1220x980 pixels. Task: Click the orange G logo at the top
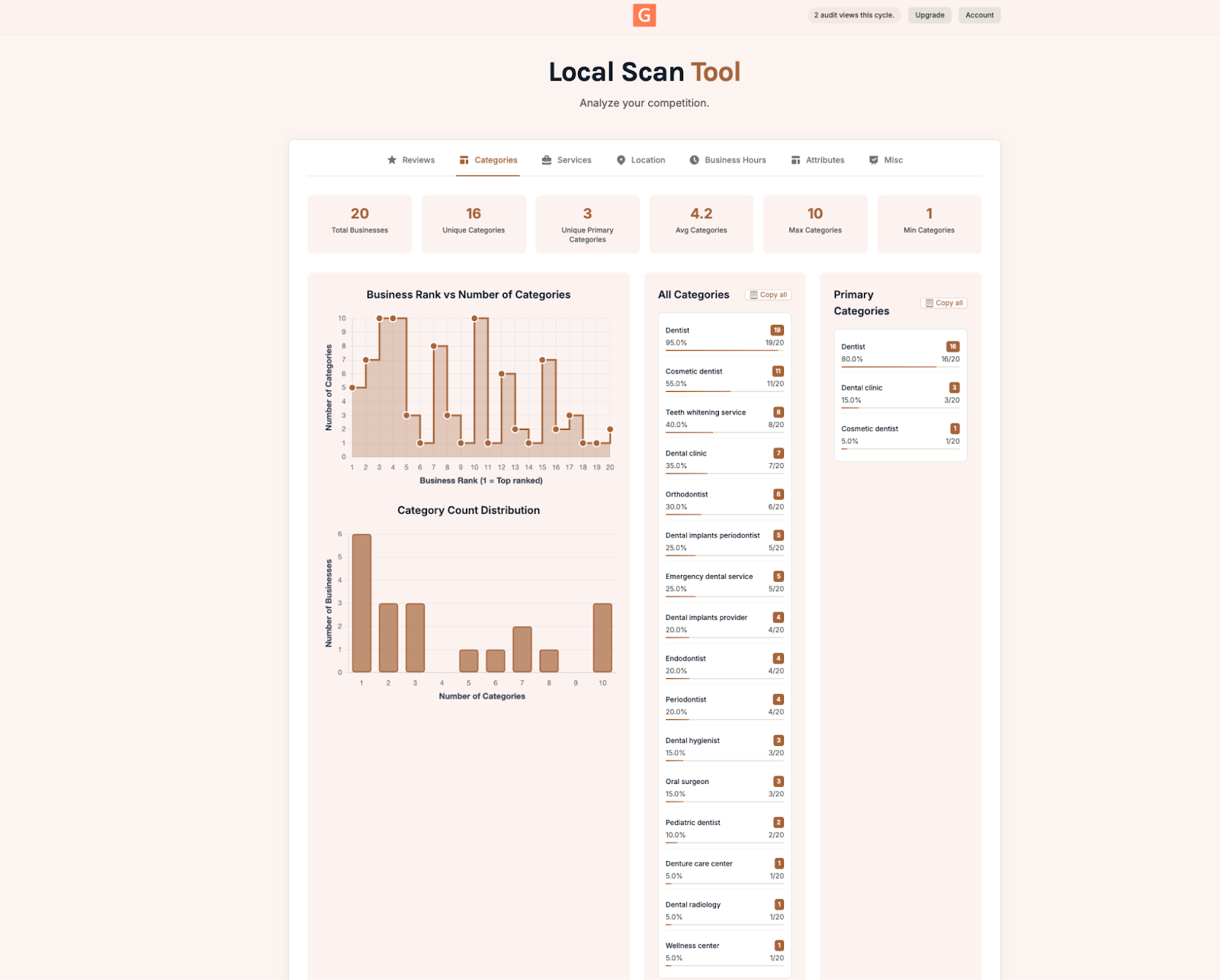pyautogui.click(x=644, y=15)
